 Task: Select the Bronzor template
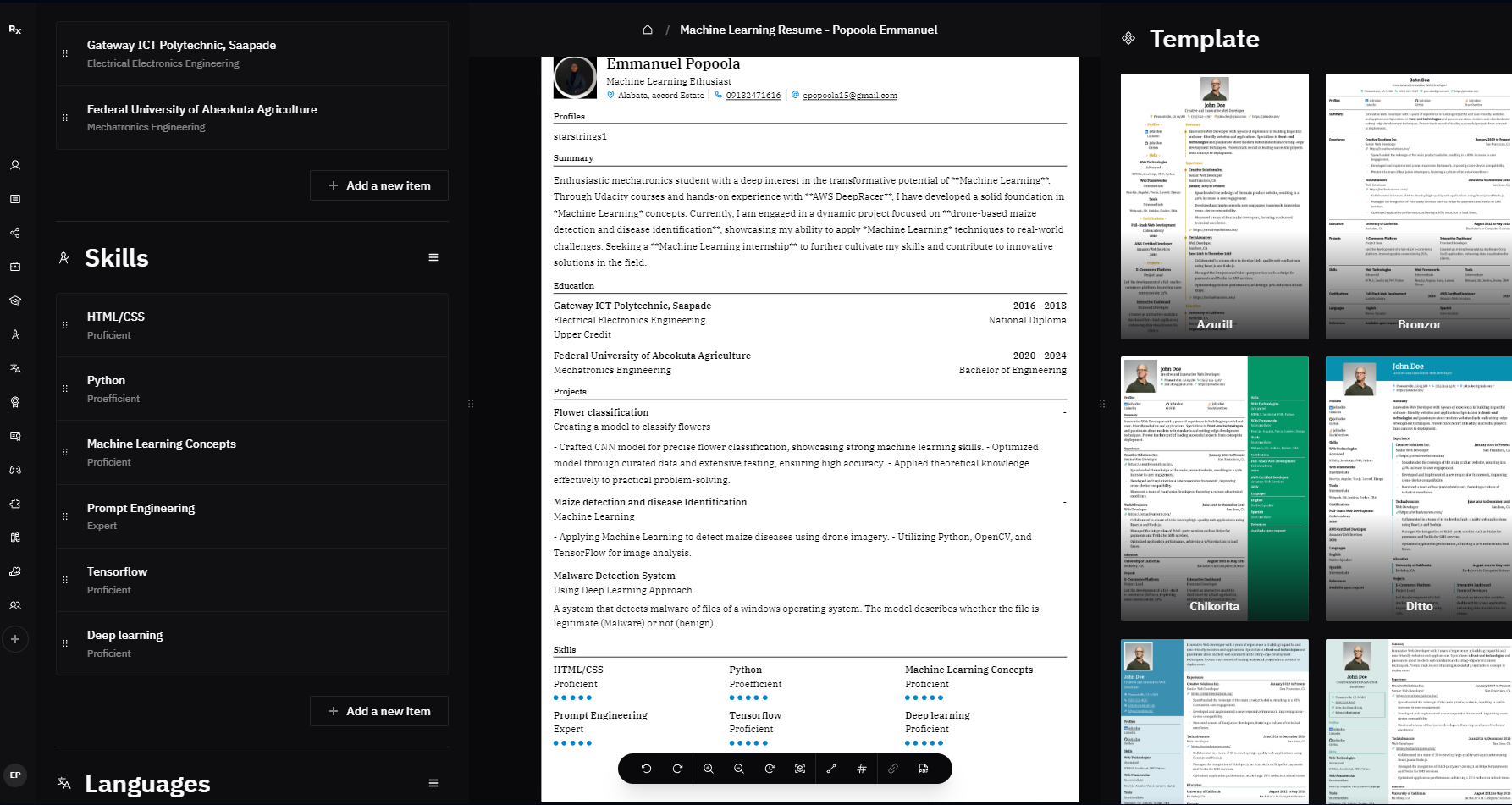pos(1419,207)
